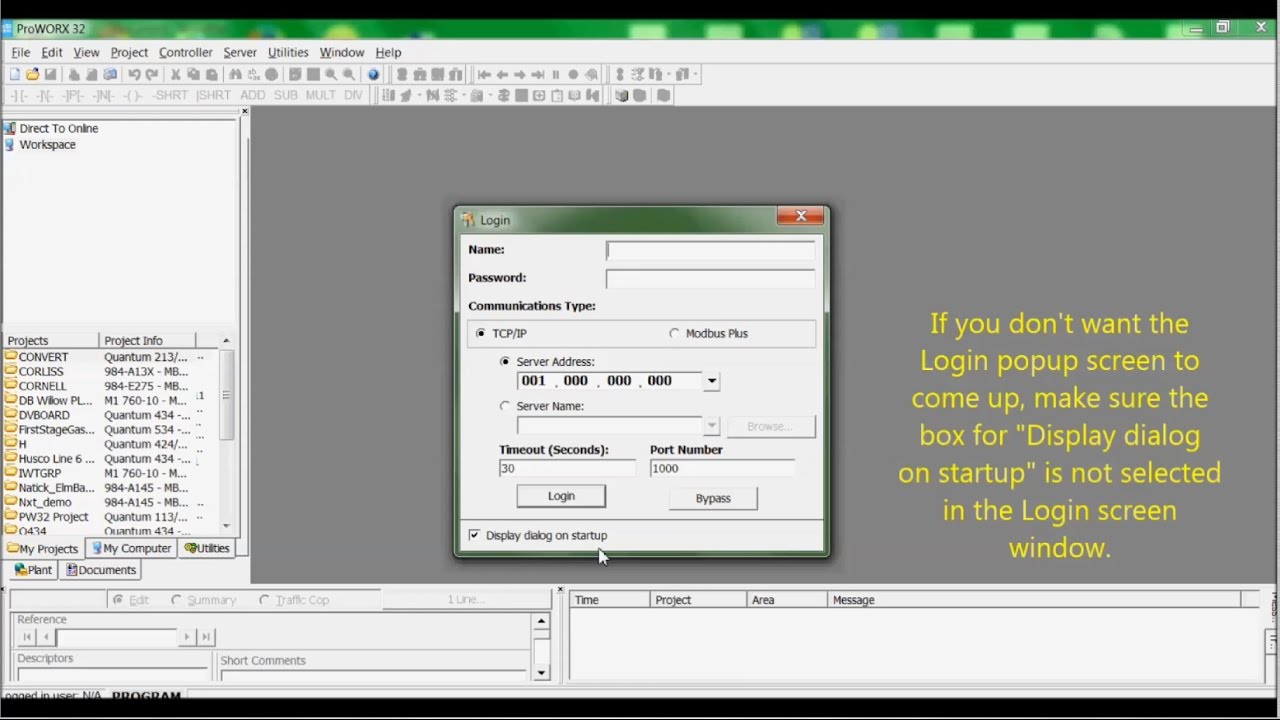Open the File menu
Screen dimensions: 1280x720
click(x=20, y=52)
